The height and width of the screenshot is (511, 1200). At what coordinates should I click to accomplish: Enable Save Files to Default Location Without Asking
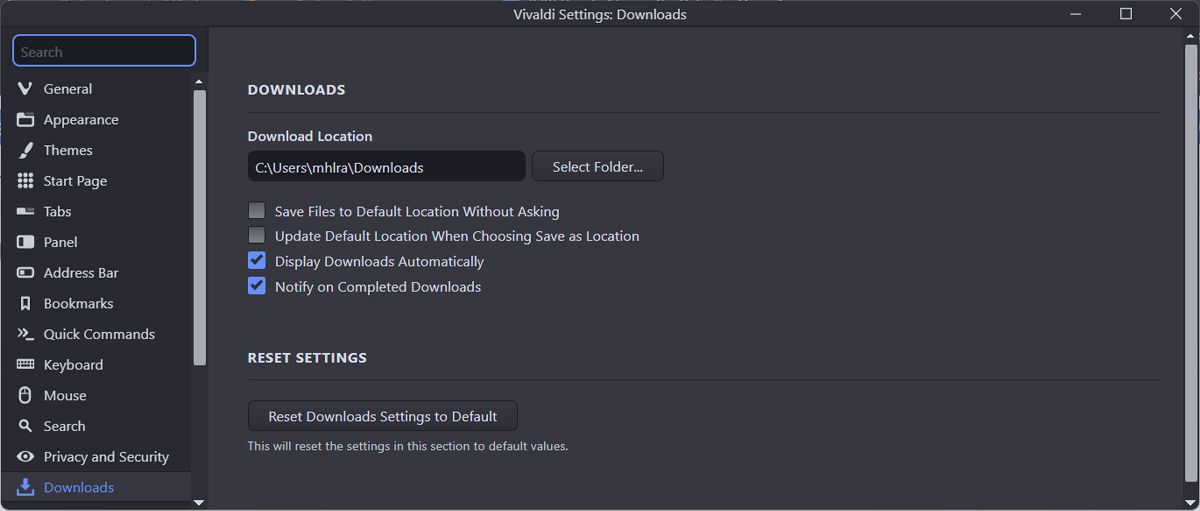pos(257,211)
